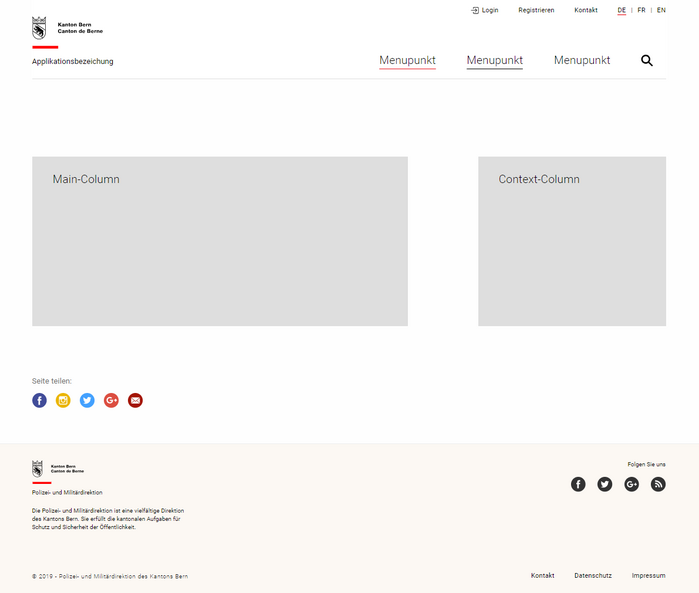Click the Context-Column heading
Viewport: 699px width, 593px height.
539,179
